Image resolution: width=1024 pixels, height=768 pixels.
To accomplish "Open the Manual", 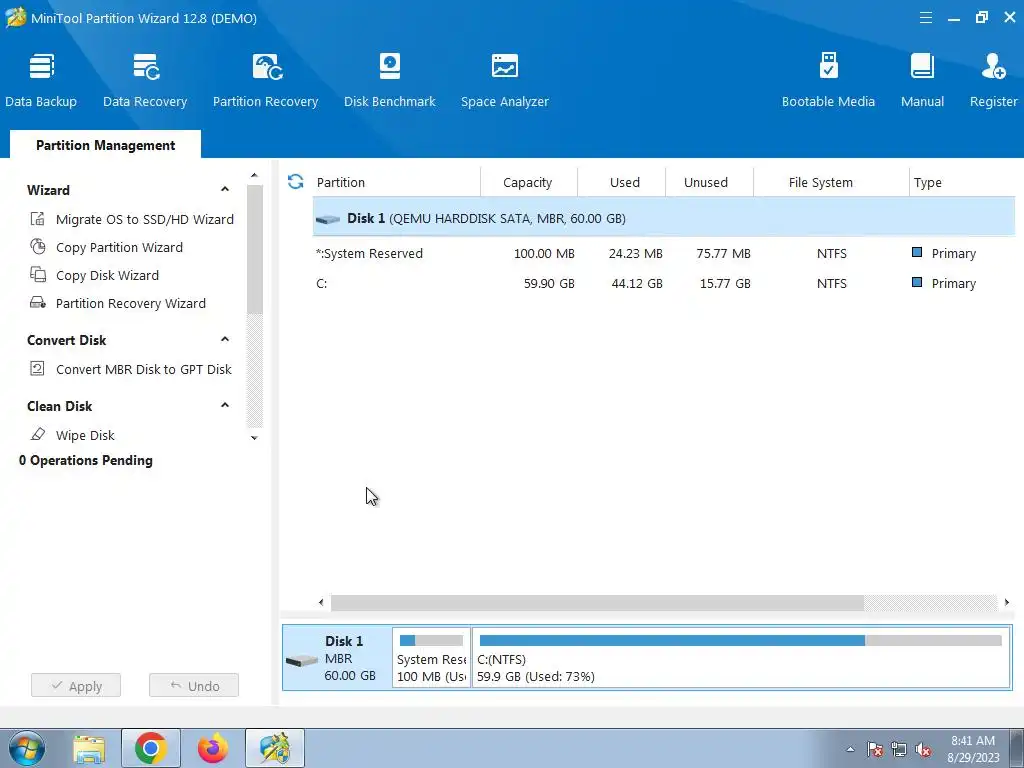I will 922,80.
